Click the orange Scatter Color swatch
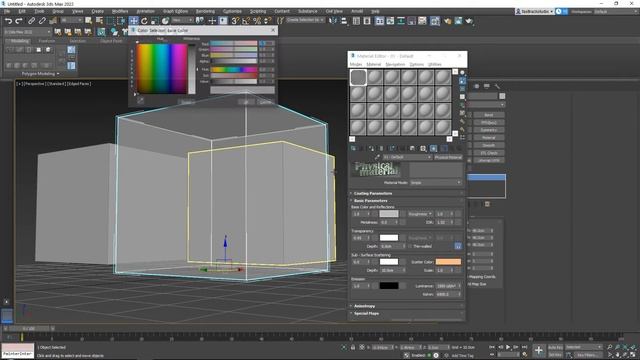Screen dimensions: 640x360 (x=448, y=262)
